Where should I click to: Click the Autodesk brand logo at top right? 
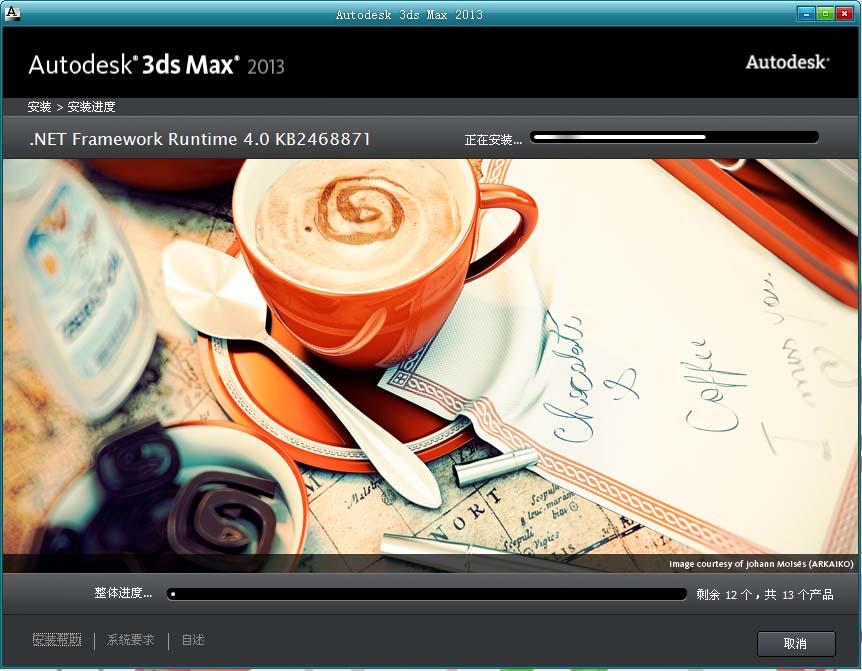point(787,62)
